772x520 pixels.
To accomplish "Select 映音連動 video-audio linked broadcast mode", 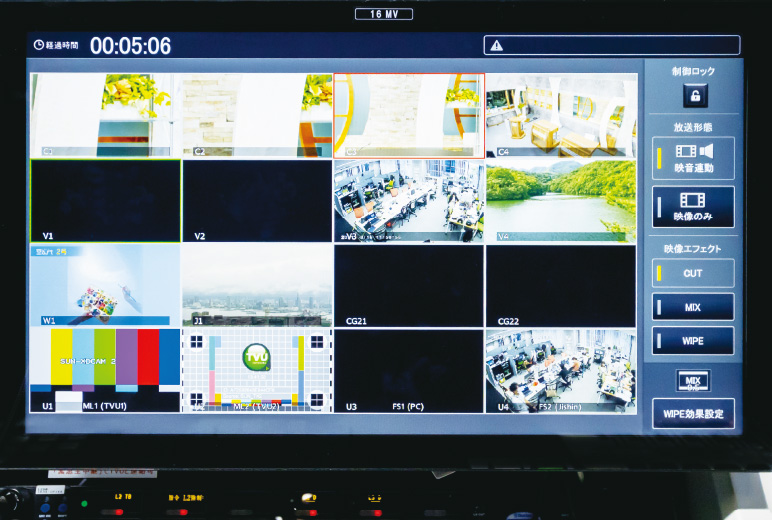I will click(x=693, y=157).
